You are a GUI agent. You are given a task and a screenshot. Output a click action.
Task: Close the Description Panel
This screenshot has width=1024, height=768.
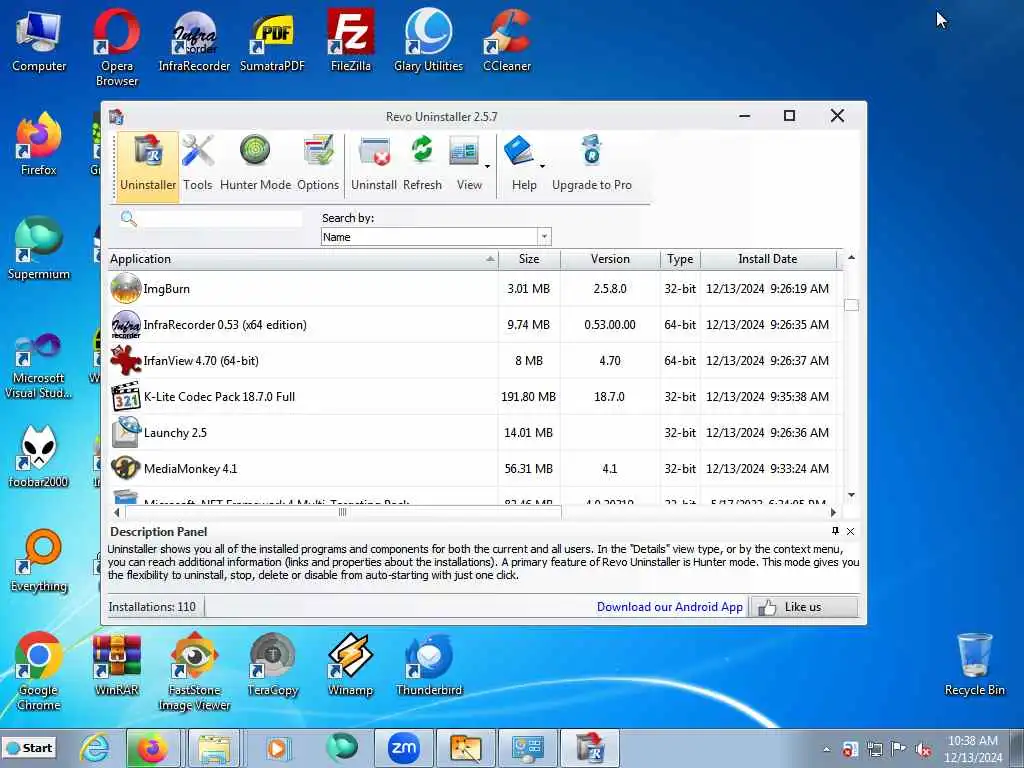850,532
